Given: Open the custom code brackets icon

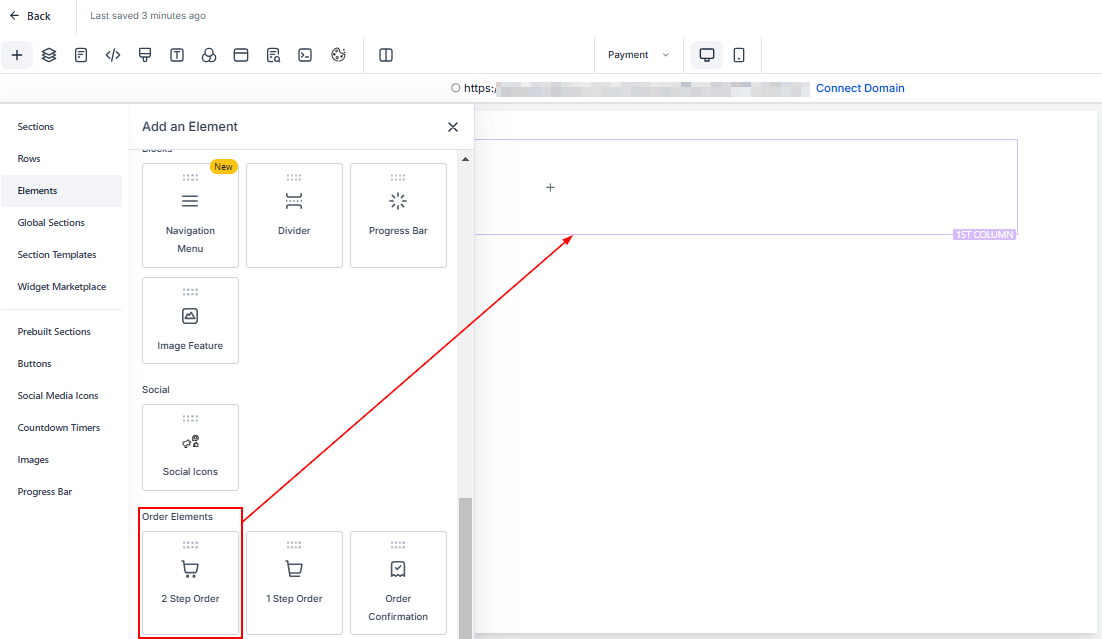Looking at the screenshot, I should click(x=112, y=55).
